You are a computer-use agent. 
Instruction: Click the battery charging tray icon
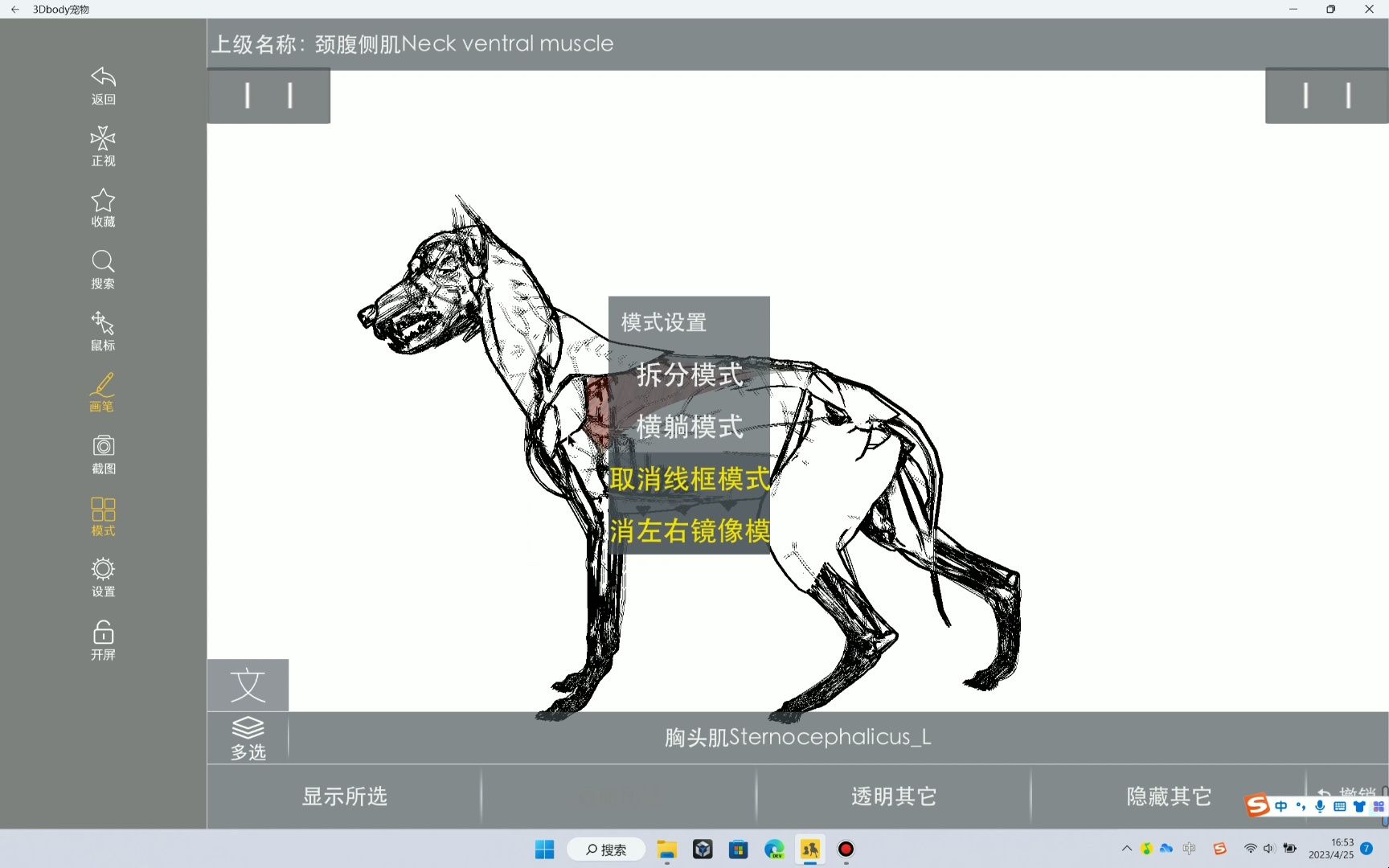pos(1289,849)
